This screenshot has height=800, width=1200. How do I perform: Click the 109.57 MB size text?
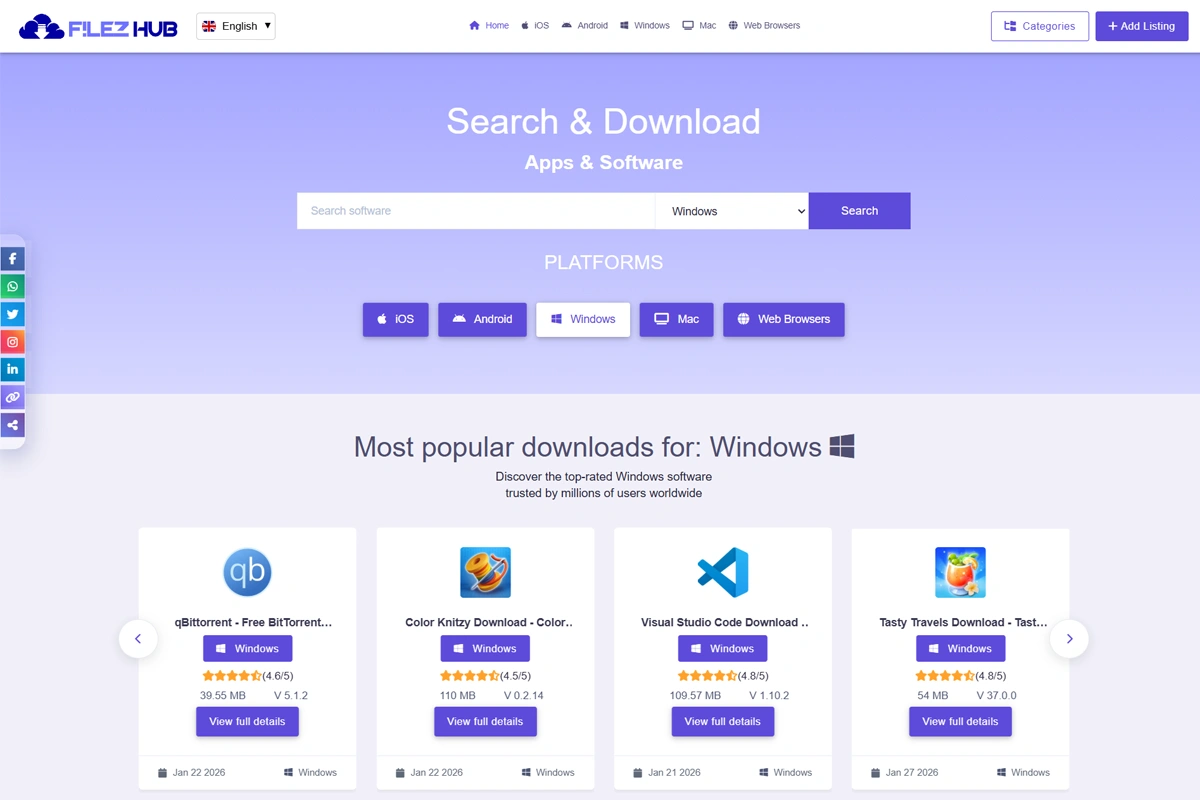(695, 696)
